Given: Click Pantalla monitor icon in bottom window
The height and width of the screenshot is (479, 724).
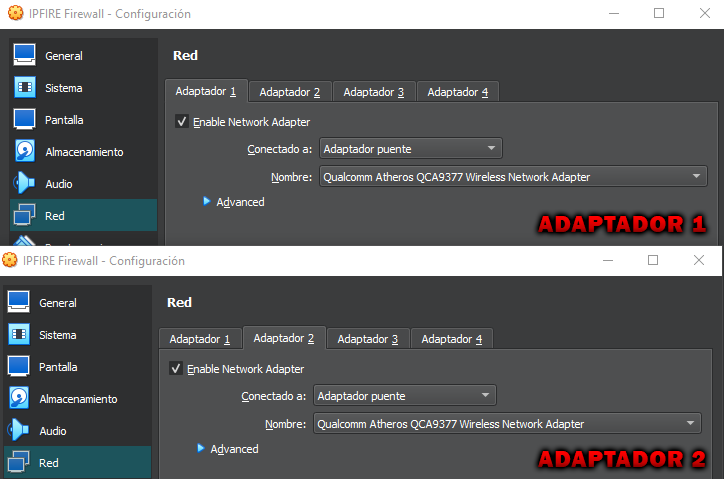Looking at the screenshot, I should [x=18, y=366].
